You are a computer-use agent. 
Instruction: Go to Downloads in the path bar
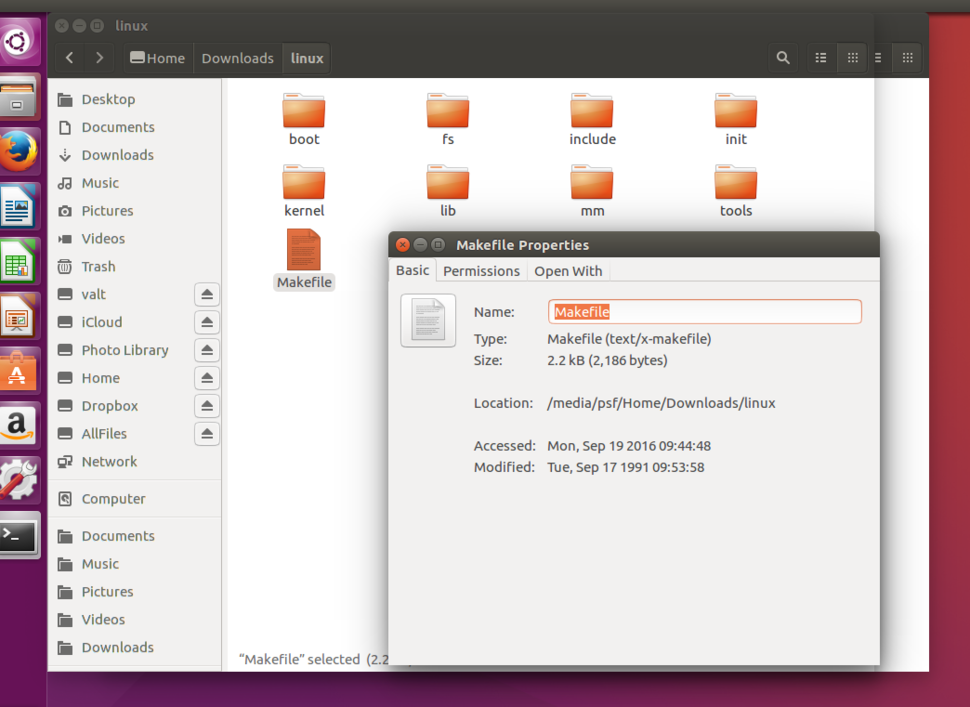click(238, 58)
